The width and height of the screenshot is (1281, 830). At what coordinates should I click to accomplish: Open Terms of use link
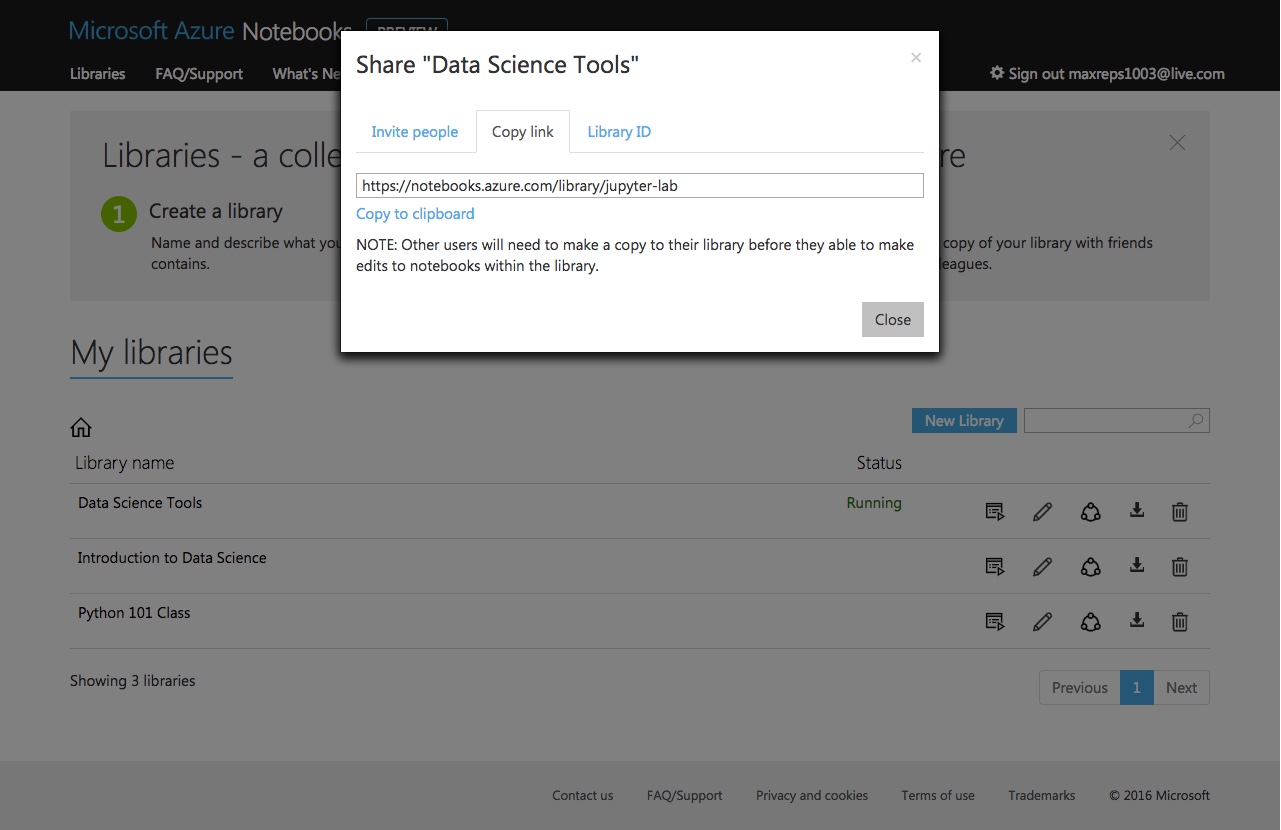pyautogui.click(x=938, y=796)
